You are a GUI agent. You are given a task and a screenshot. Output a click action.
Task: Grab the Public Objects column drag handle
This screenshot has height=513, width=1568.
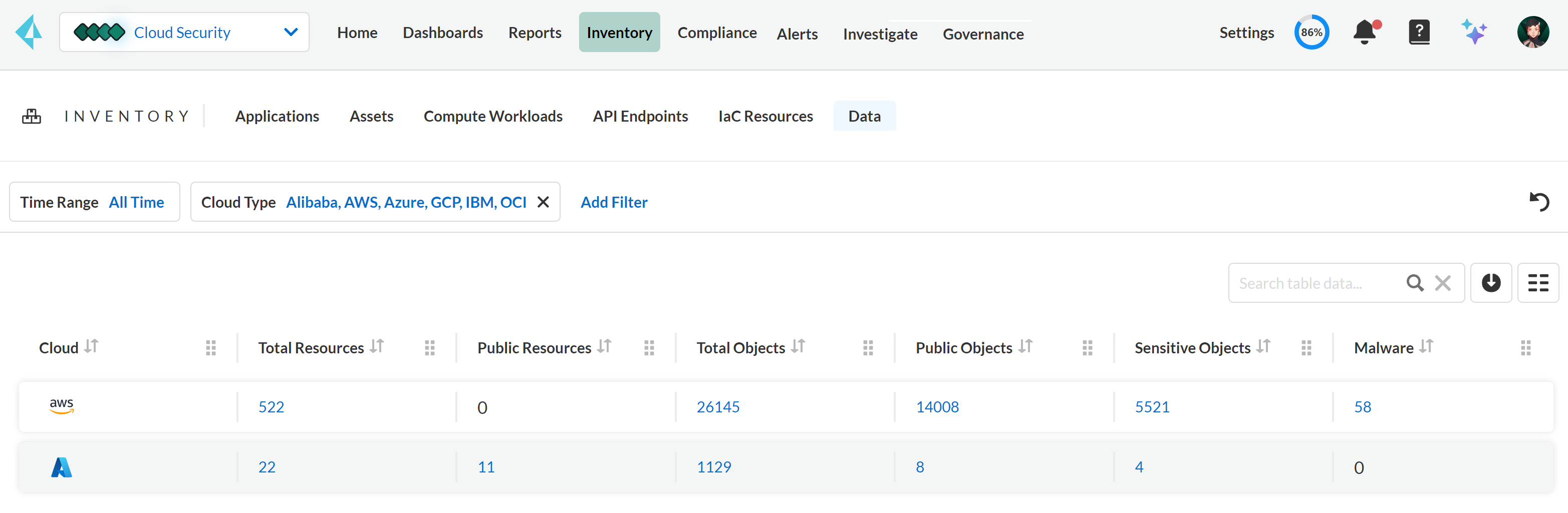pos(1087,348)
